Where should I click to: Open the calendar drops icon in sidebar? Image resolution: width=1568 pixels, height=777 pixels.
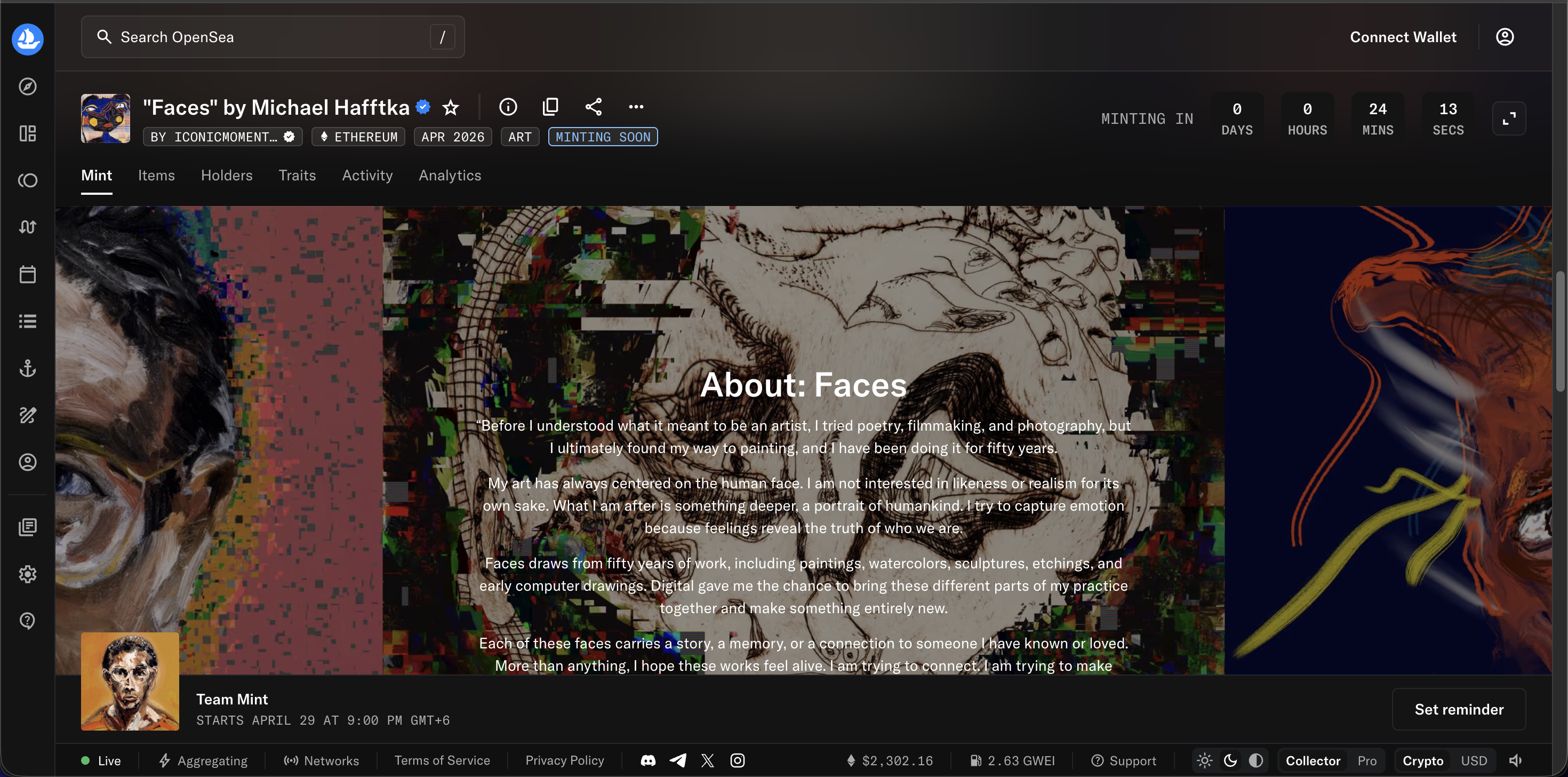(27, 274)
